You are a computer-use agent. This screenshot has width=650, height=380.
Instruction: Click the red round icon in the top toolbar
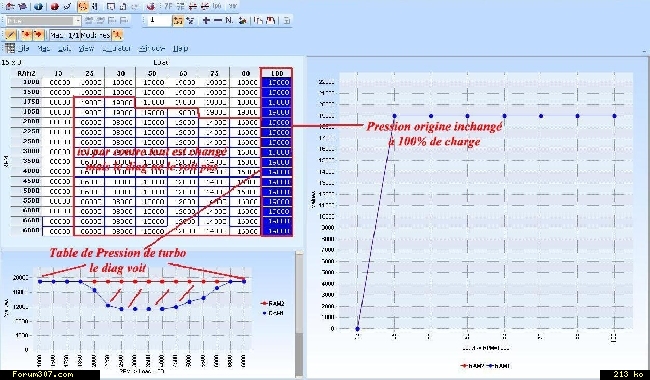click(54, 6)
